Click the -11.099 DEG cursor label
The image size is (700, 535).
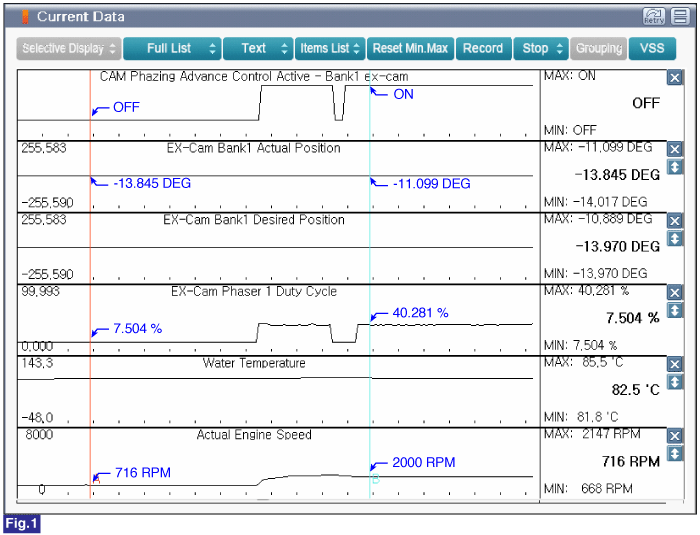tap(431, 184)
